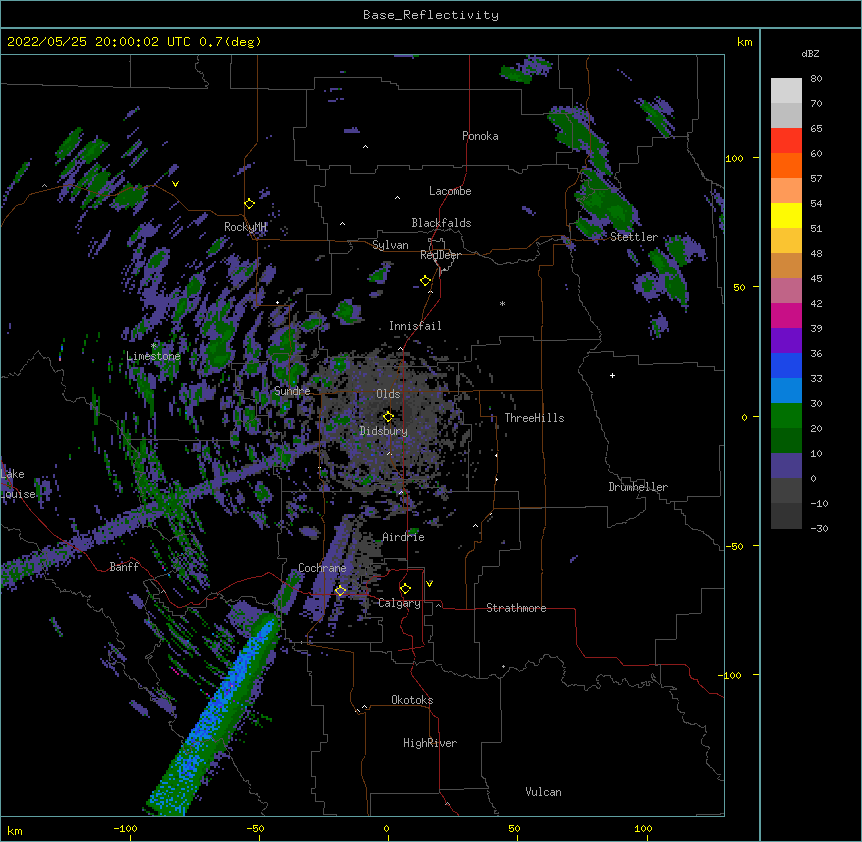Click the Vulcan city label
862x842 pixels.
(x=543, y=792)
